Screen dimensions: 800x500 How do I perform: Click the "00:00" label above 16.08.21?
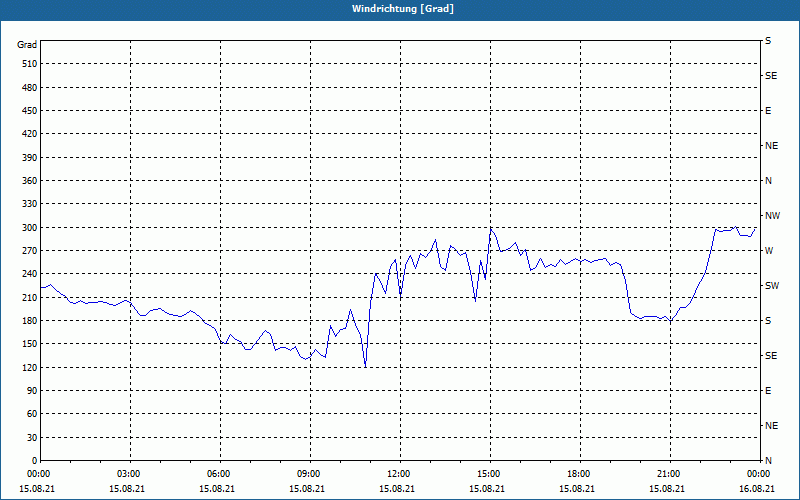[757, 474]
